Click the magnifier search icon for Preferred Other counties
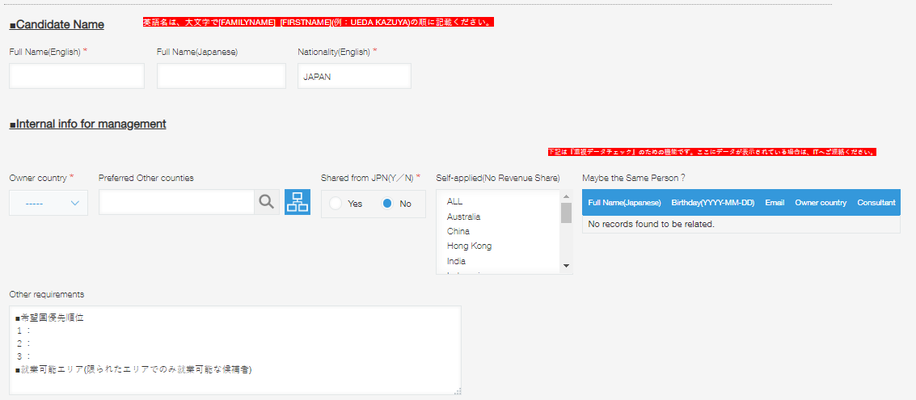 267,202
